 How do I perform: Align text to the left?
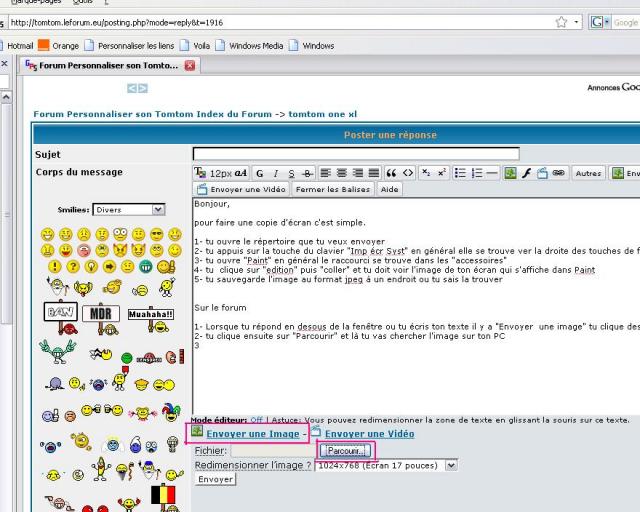click(x=325, y=173)
